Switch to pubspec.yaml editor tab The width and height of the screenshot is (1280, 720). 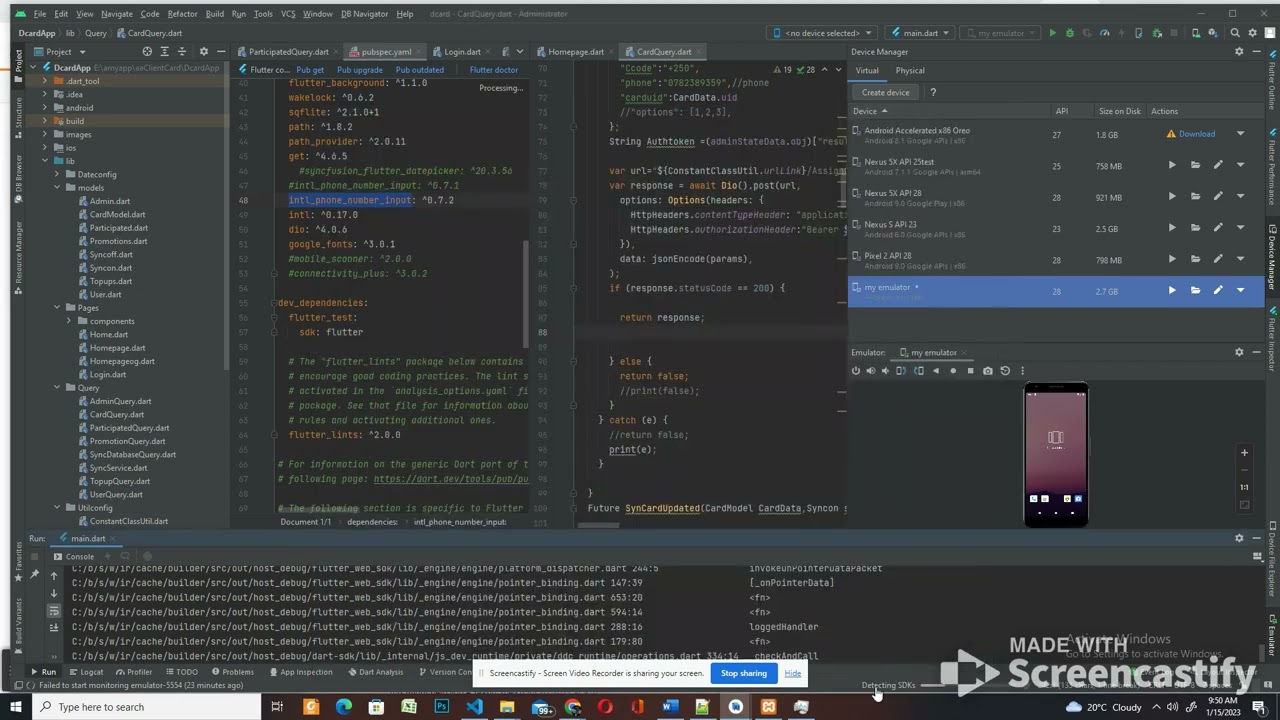386,52
